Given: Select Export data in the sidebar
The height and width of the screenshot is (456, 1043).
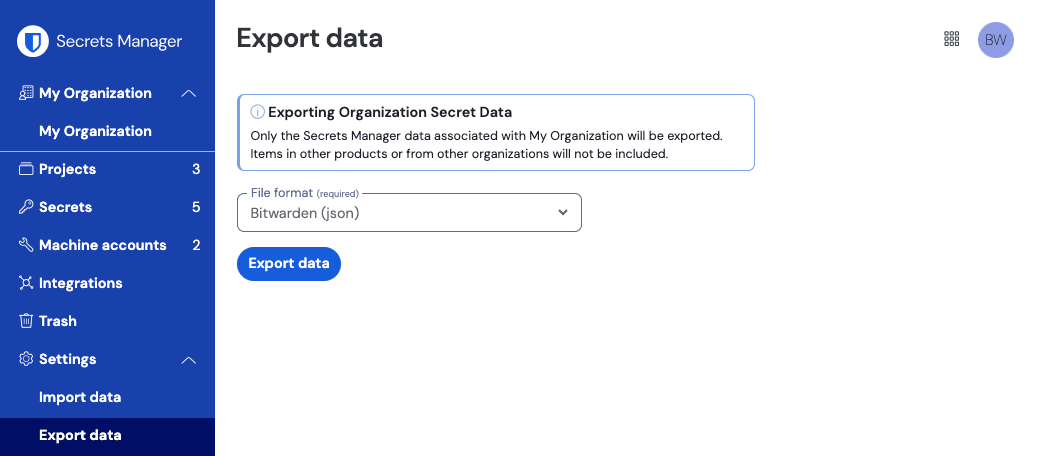Looking at the screenshot, I should click(80, 435).
